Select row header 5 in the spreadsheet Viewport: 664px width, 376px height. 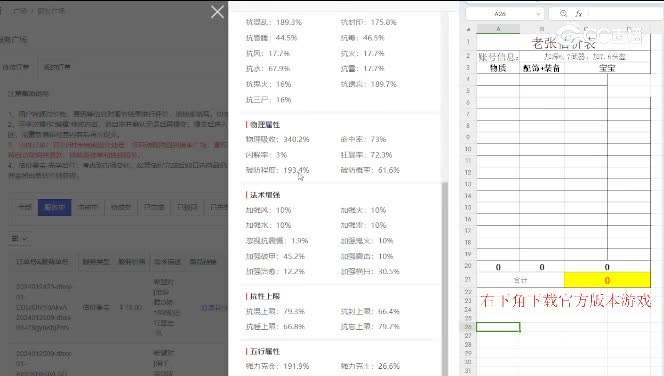point(468,91)
